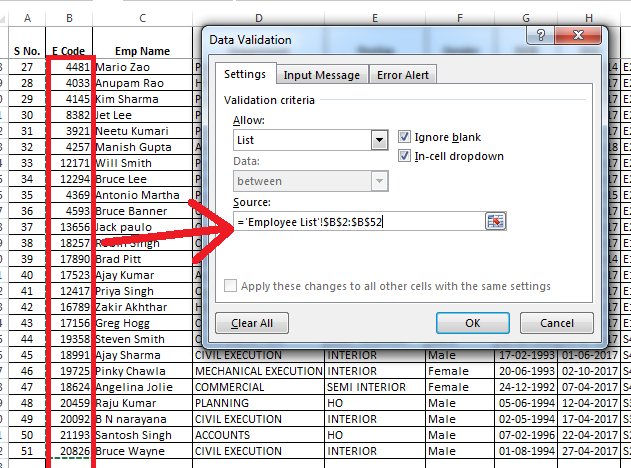
Task: Select the cell with Jet Lee
Action: pyautogui.click(x=142, y=115)
